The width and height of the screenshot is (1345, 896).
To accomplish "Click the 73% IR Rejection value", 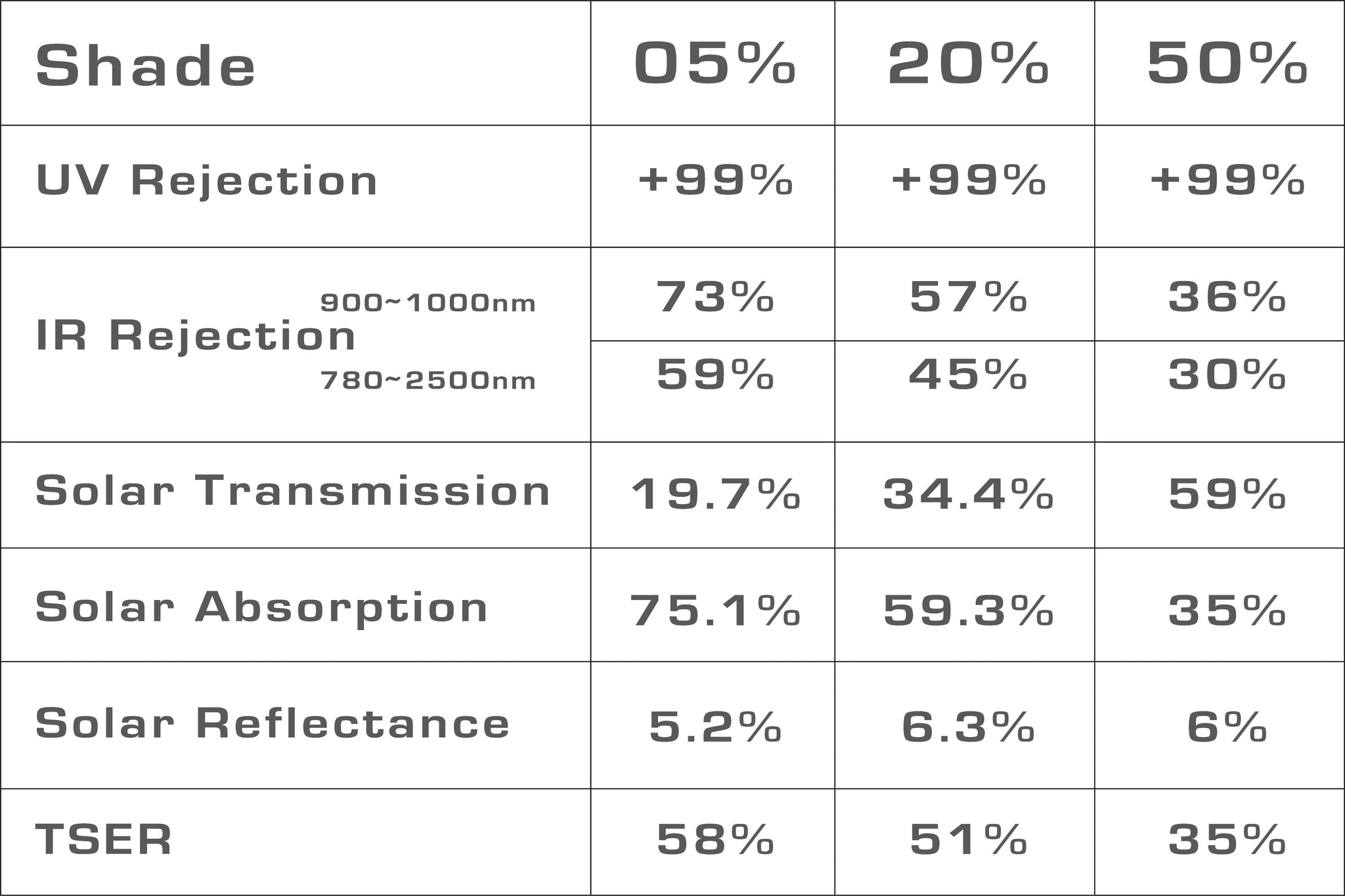I will point(715,297).
